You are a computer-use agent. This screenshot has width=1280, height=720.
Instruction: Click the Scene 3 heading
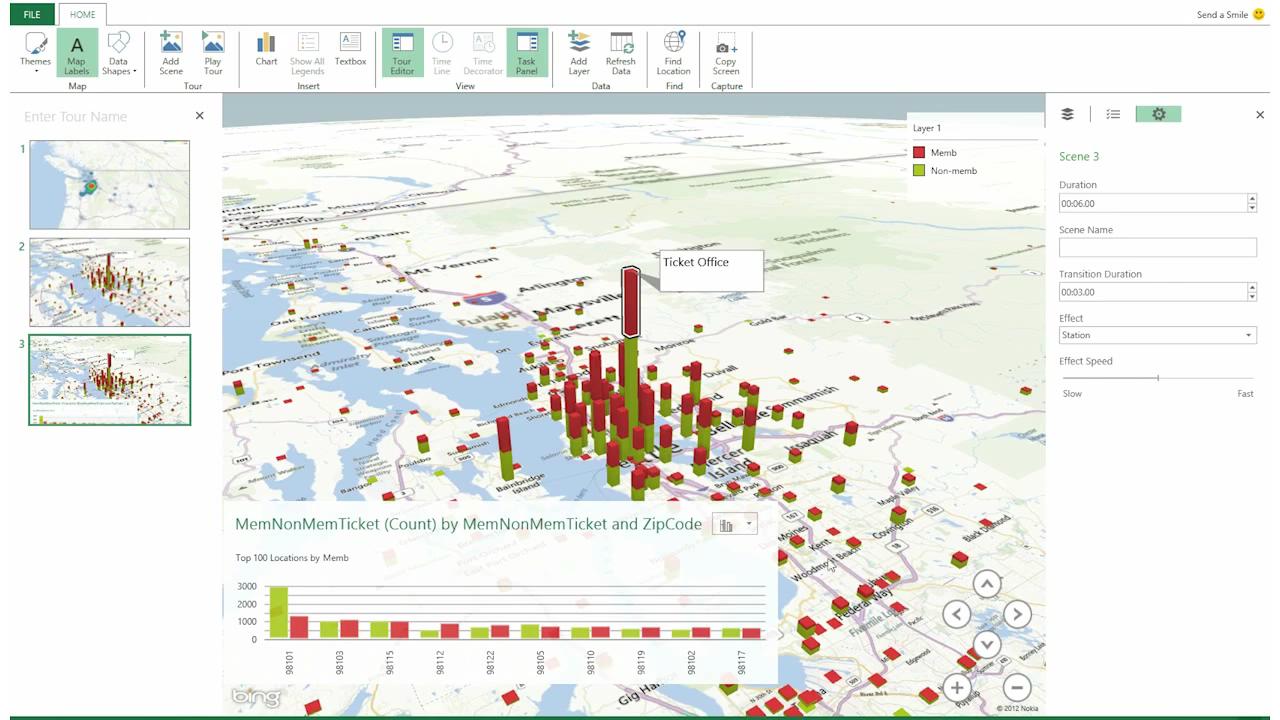[x=1079, y=157]
